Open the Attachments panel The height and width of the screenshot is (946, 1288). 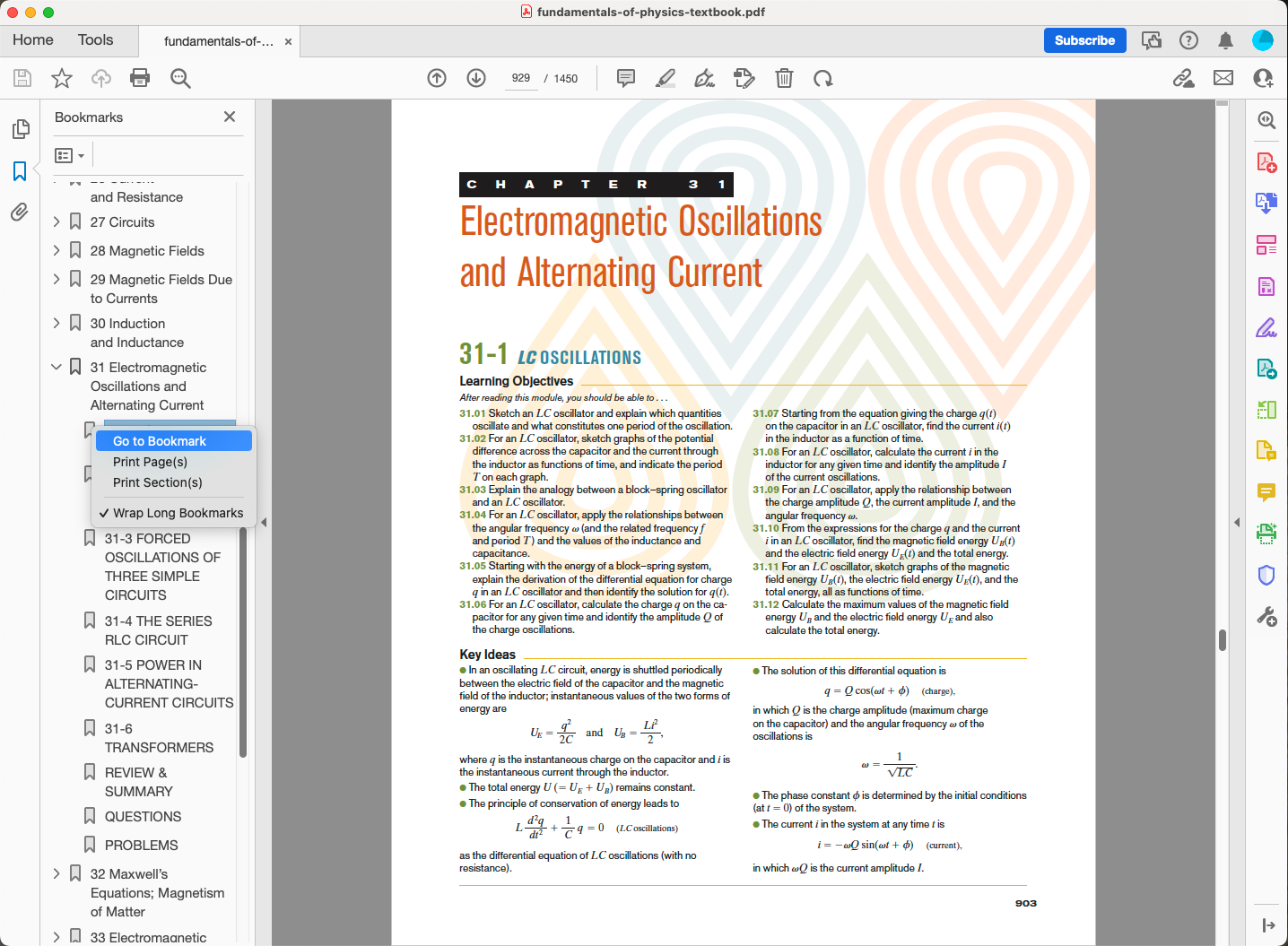pos(20,213)
